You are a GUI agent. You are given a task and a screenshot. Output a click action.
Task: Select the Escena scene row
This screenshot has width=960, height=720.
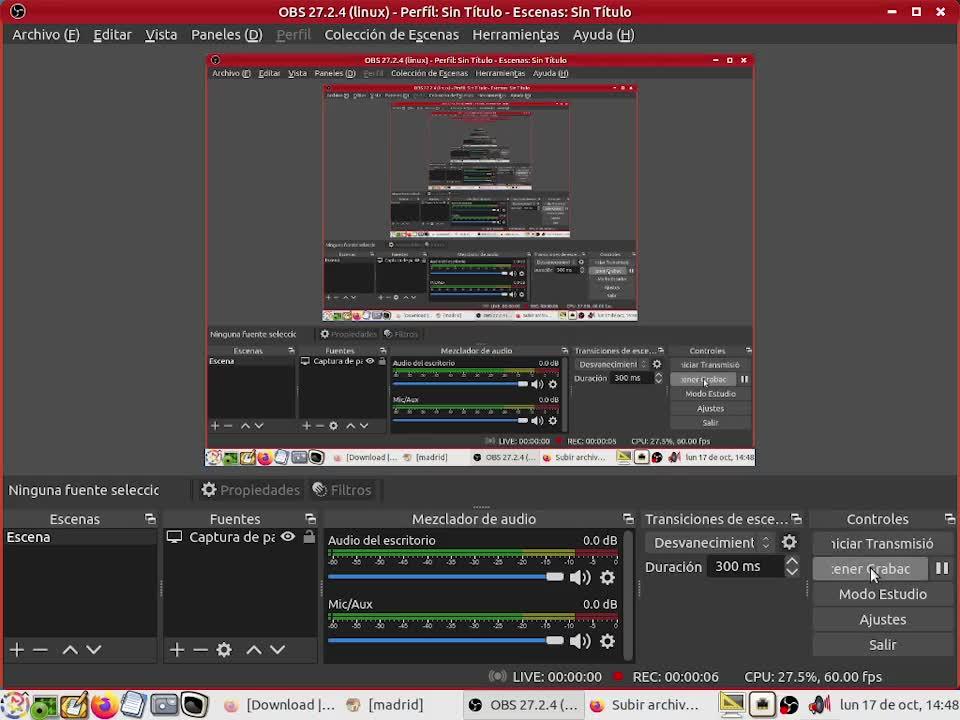point(80,538)
